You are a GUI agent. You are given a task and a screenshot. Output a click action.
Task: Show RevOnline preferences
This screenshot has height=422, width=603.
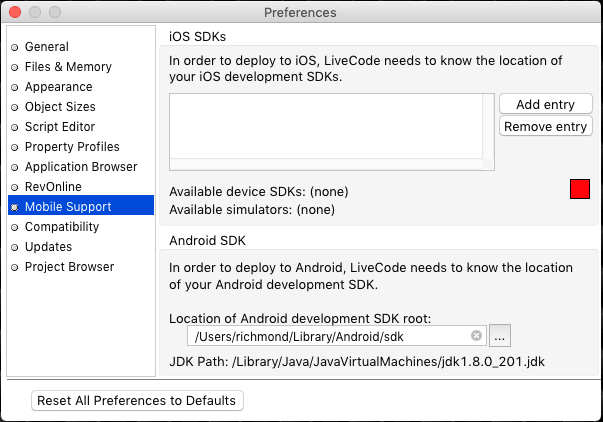(x=53, y=187)
